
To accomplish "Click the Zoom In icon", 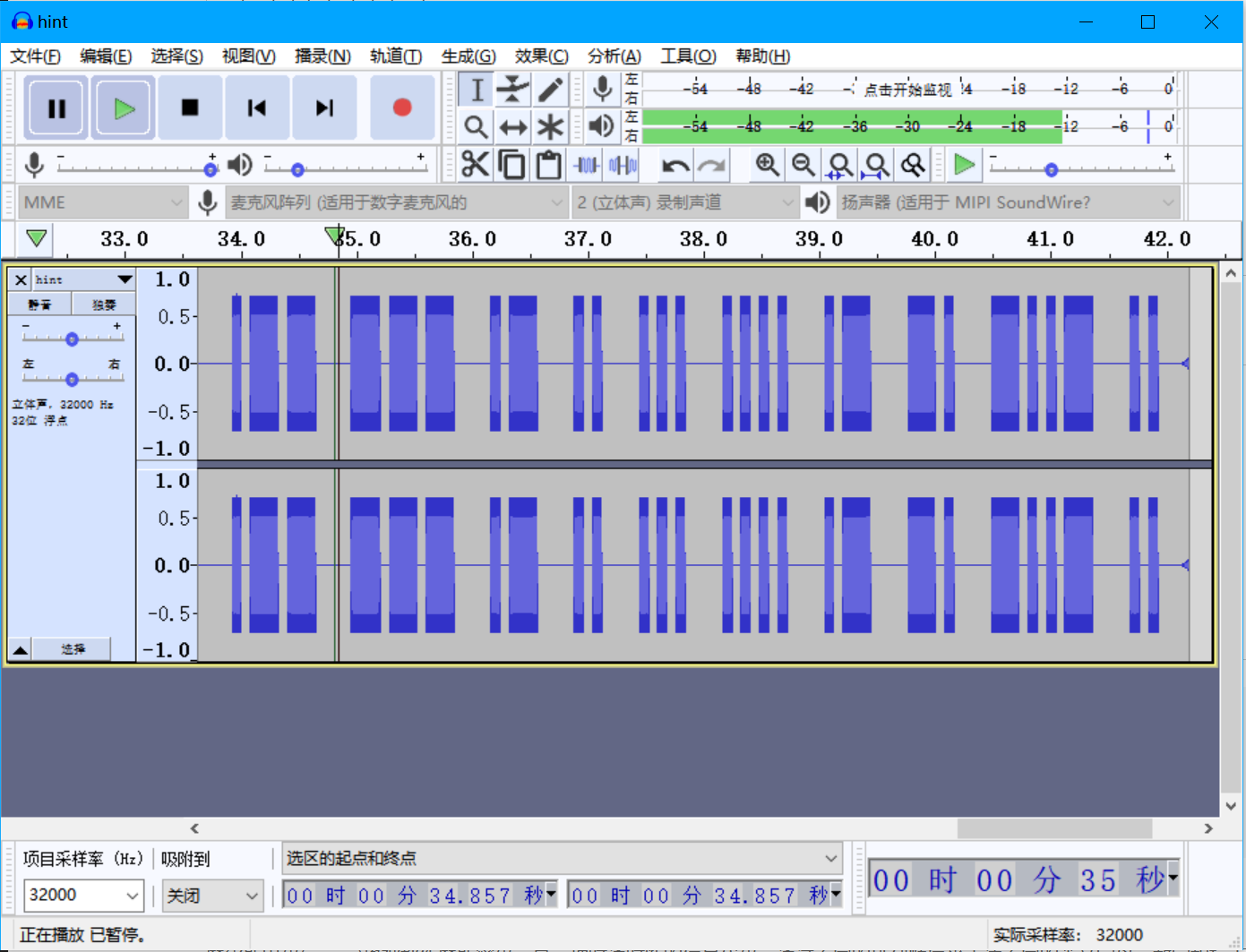I will [x=767, y=165].
